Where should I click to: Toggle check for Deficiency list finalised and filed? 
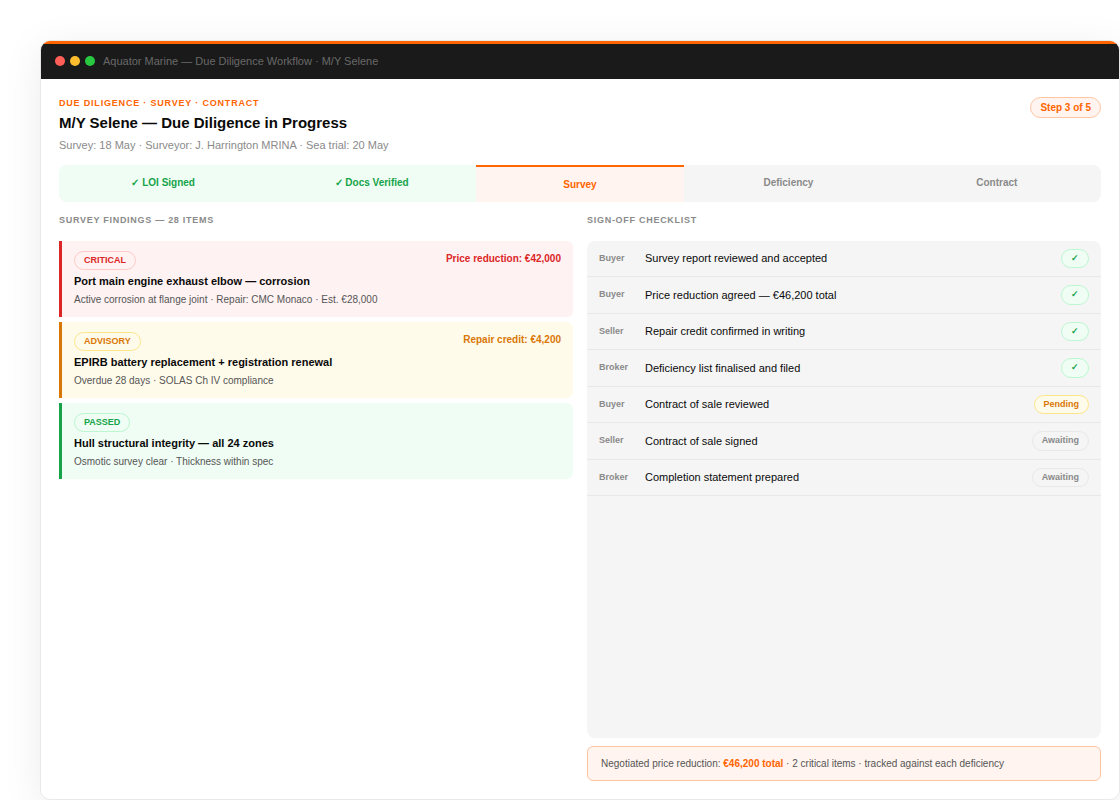pos(1074,368)
